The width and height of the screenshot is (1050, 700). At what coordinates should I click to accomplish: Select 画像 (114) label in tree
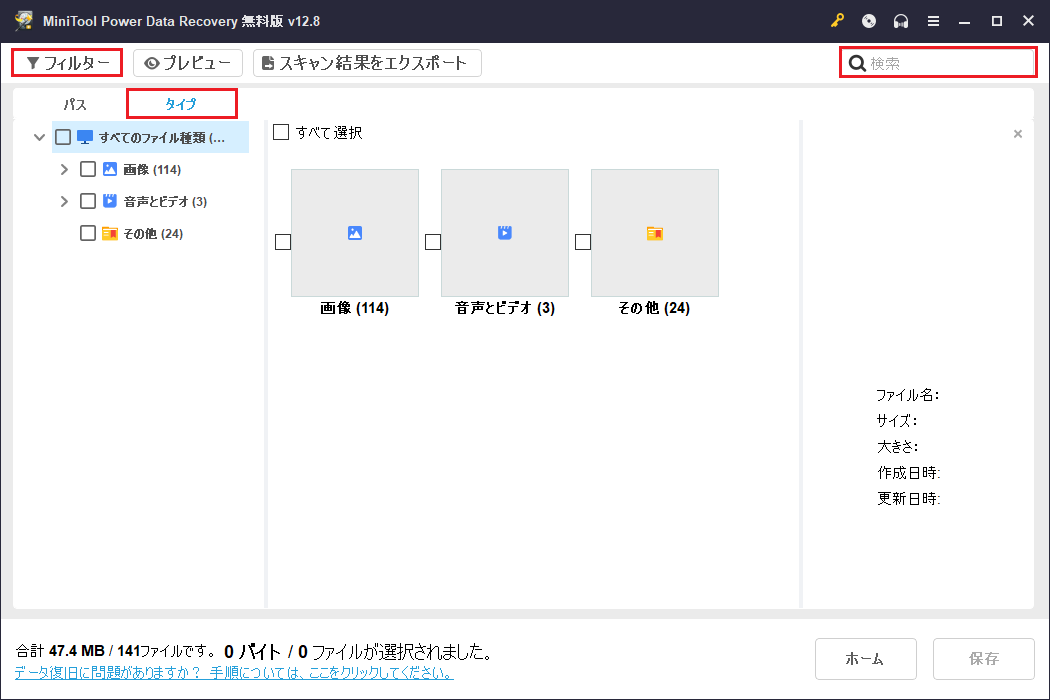[x=152, y=169]
